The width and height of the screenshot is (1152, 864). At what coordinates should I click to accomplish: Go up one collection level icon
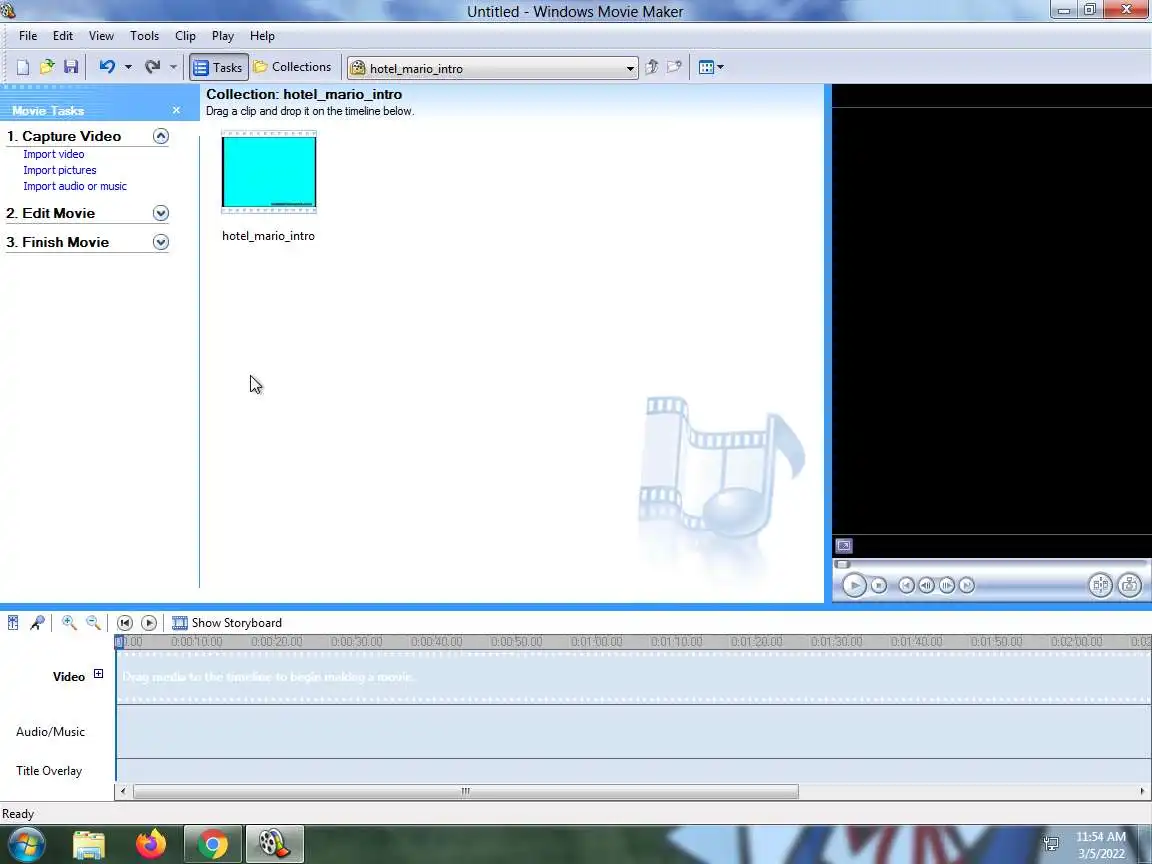(652, 68)
